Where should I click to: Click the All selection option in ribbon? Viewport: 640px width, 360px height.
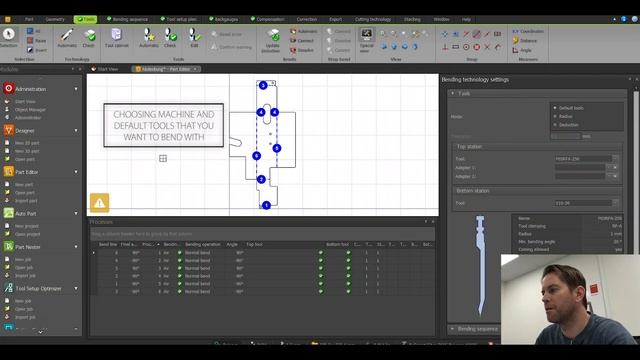34,31
